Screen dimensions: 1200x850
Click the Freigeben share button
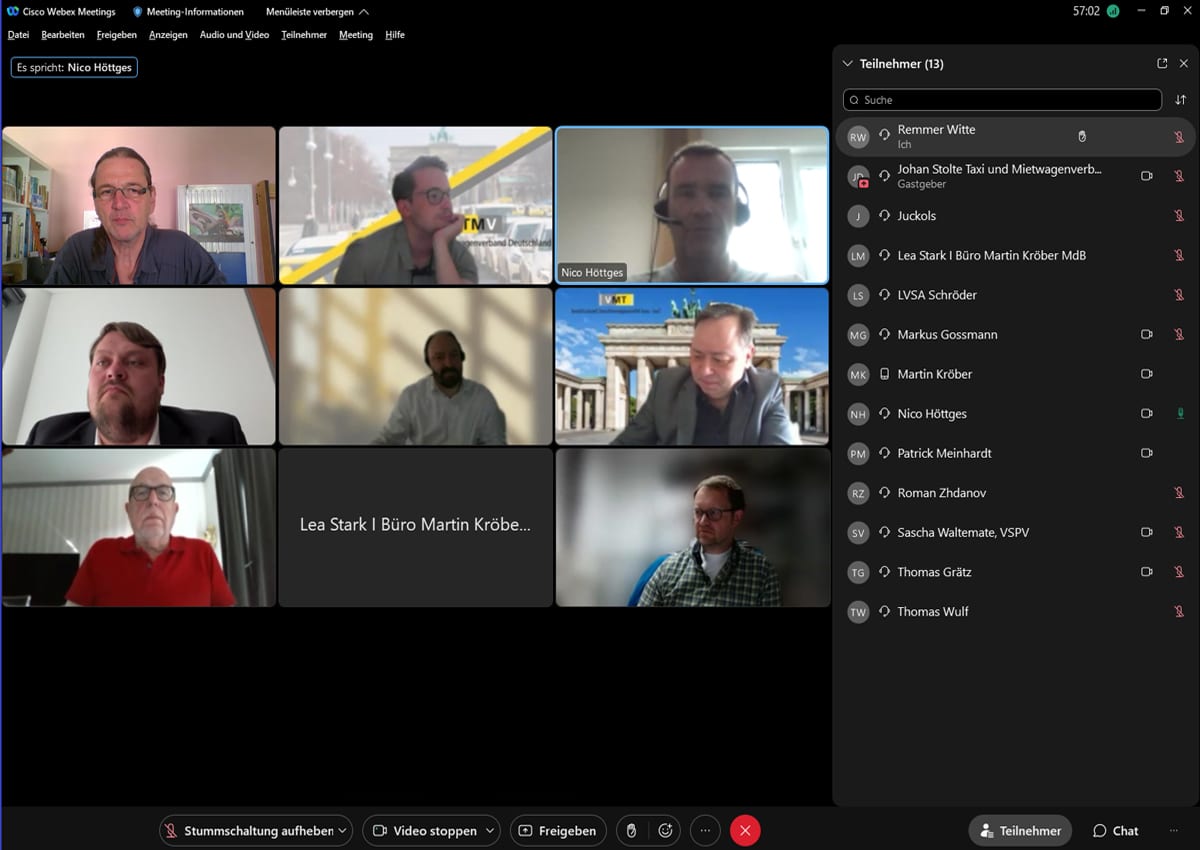(558, 830)
